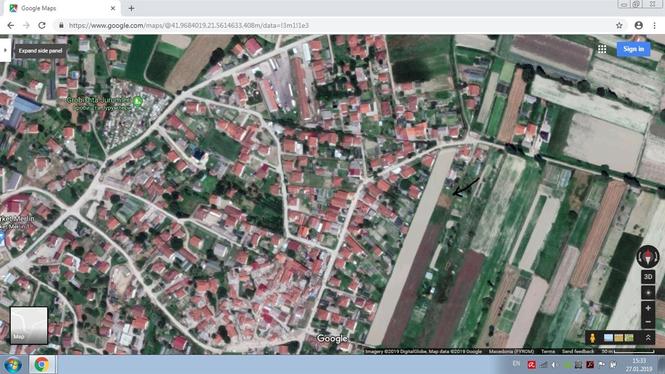Click the blue Sign in button
Viewport: 665px width, 374px height.
(633, 49)
